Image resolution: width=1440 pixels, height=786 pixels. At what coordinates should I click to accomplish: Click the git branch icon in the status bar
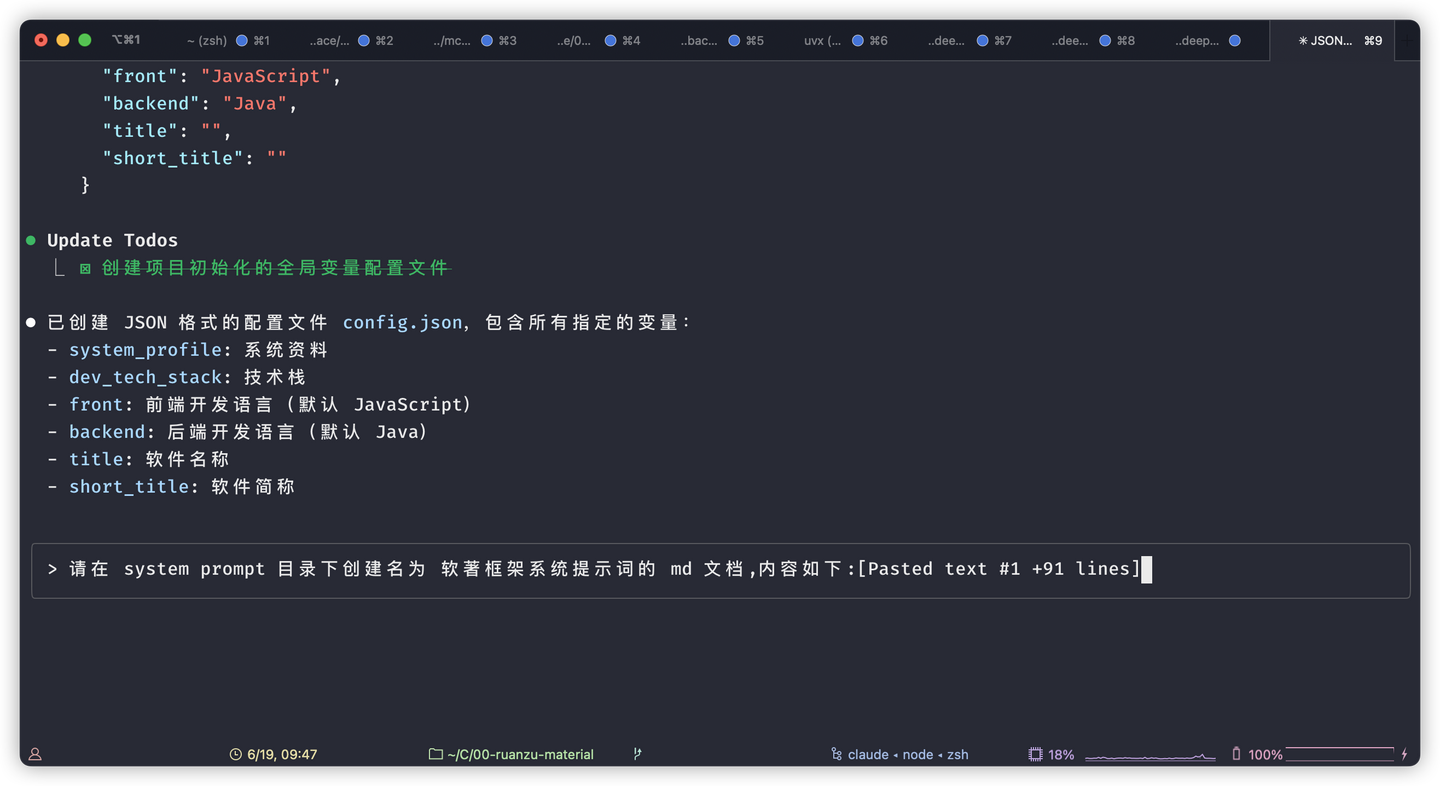tap(637, 754)
